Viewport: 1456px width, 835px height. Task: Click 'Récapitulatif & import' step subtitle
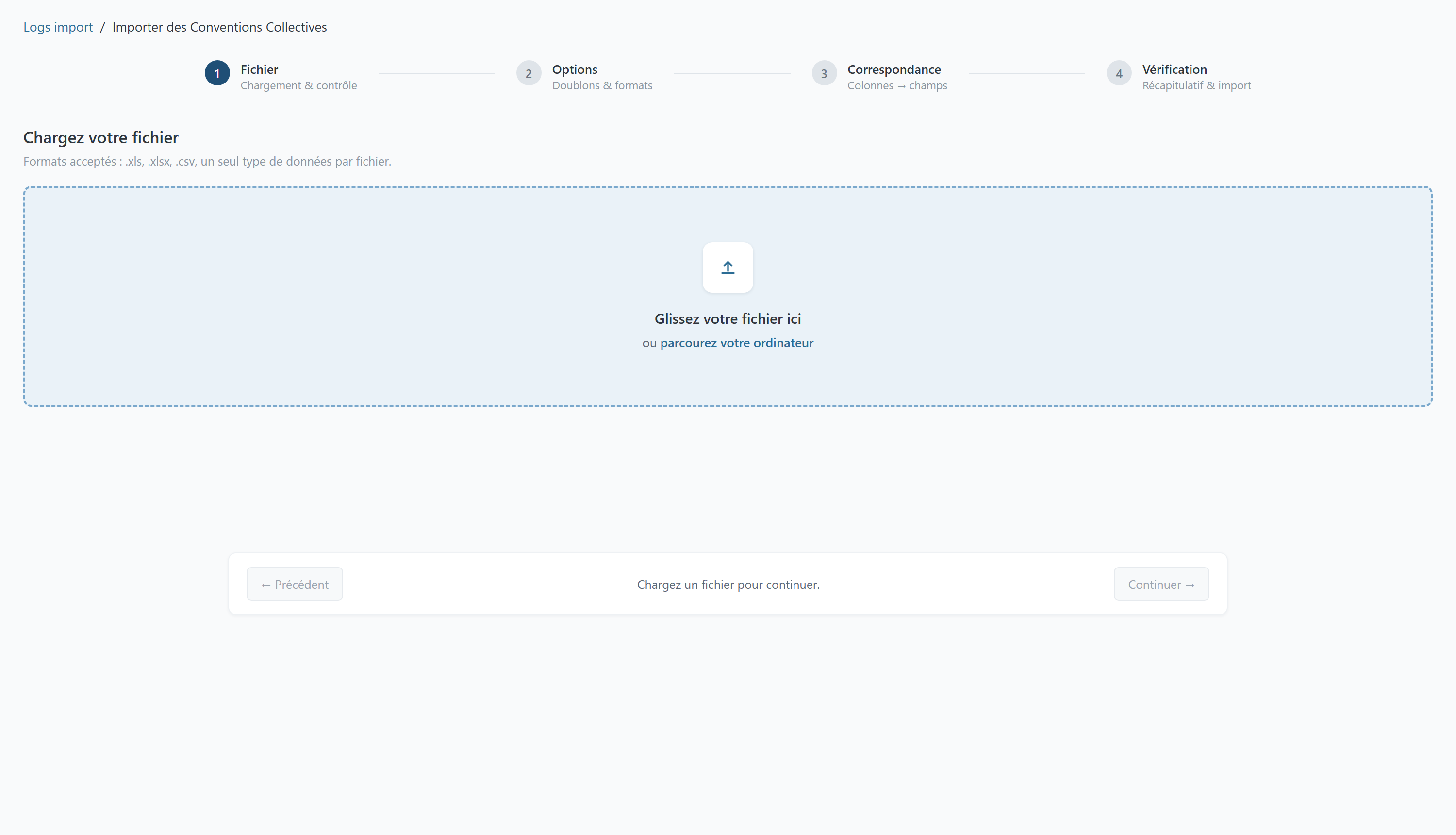tap(1196, 85)
